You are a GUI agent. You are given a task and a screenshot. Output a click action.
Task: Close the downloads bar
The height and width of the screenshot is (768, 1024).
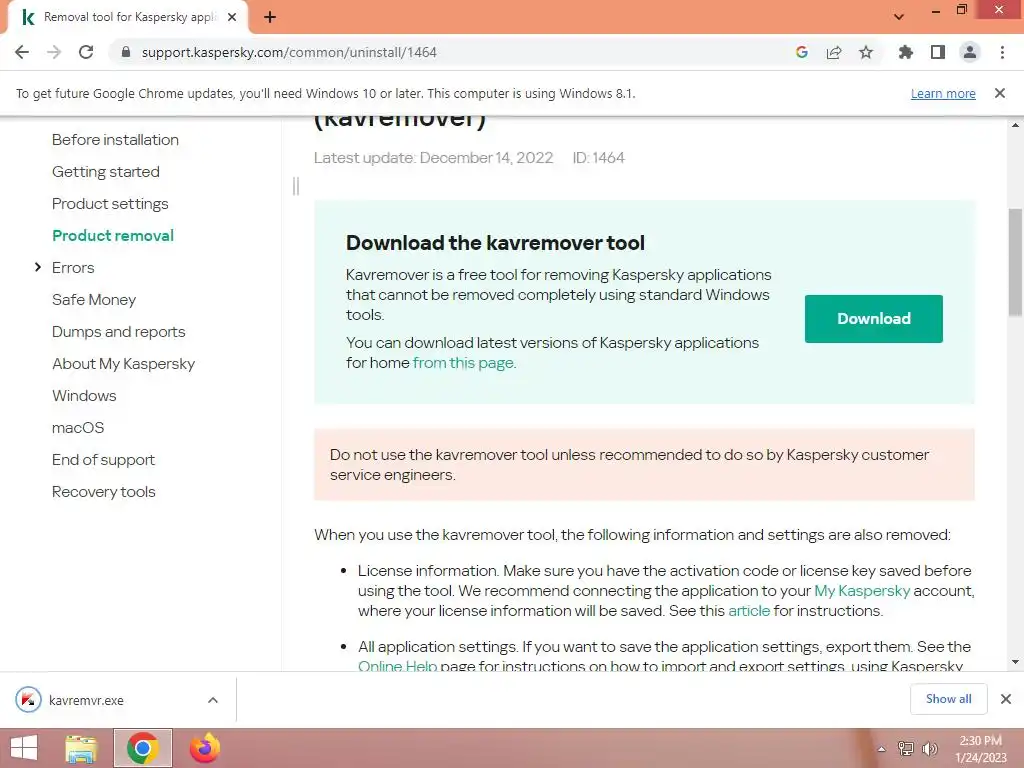coord(1006,699)
